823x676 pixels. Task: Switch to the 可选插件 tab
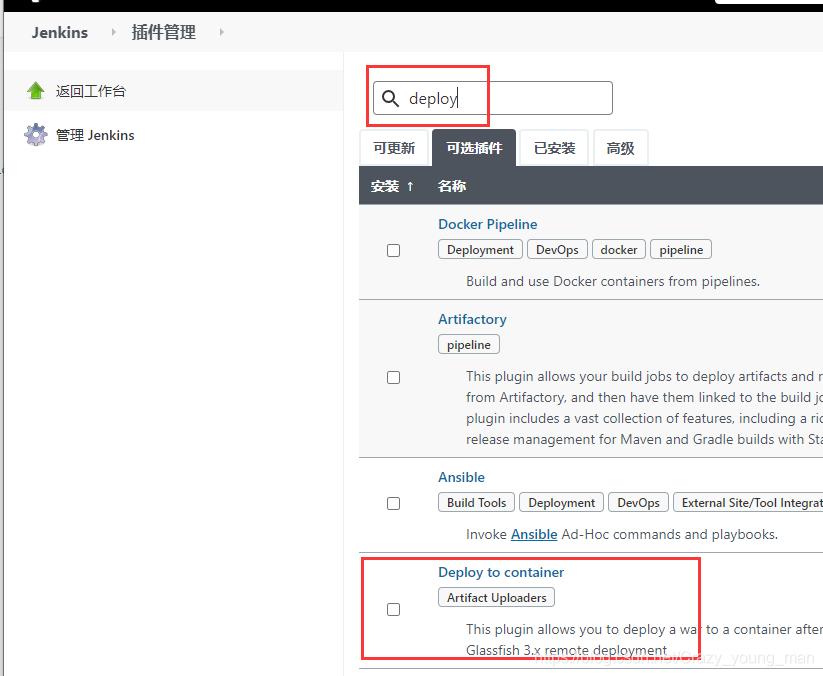(474, 148)
